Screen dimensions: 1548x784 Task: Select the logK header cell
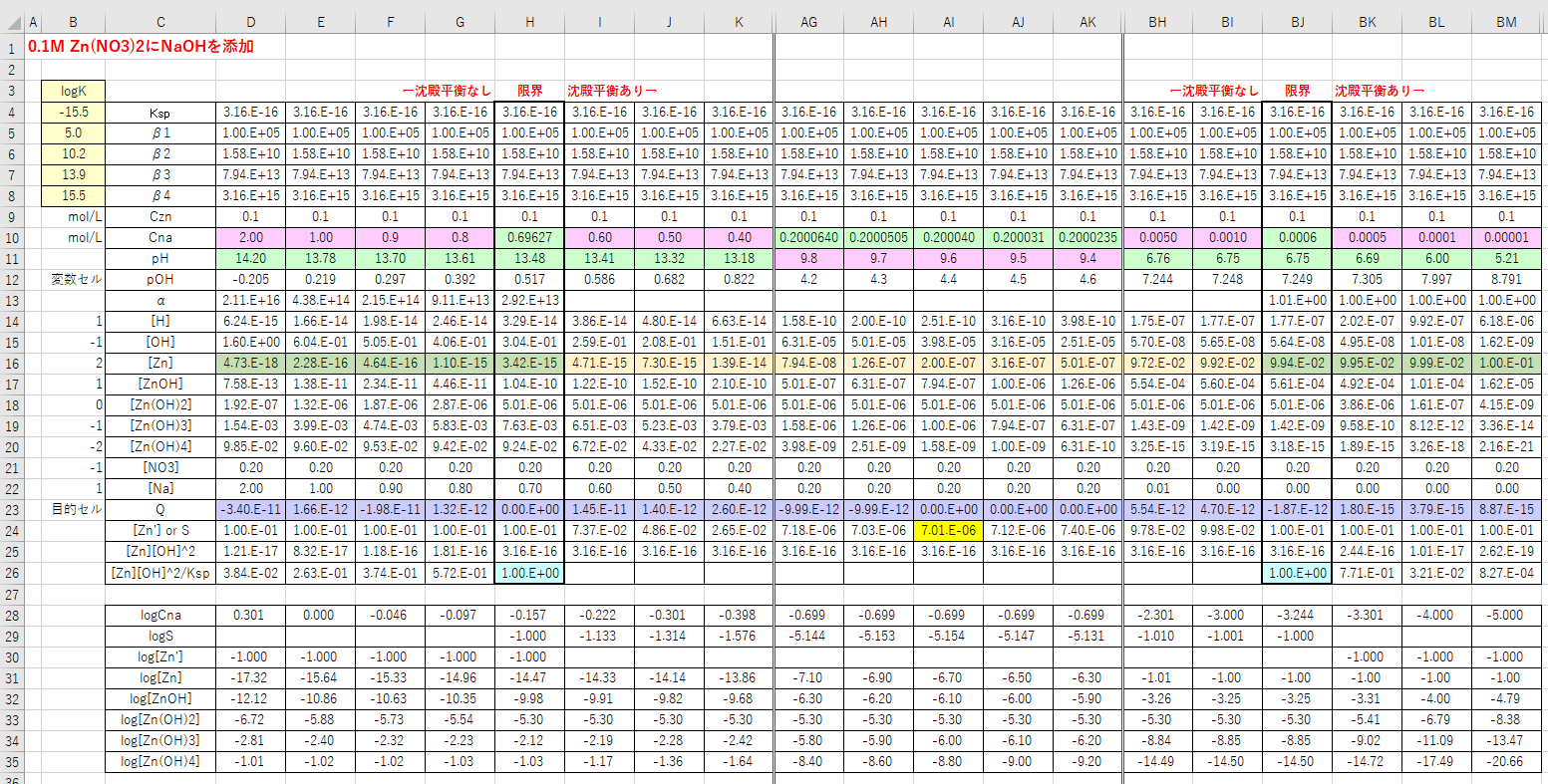tap(74, 91)
